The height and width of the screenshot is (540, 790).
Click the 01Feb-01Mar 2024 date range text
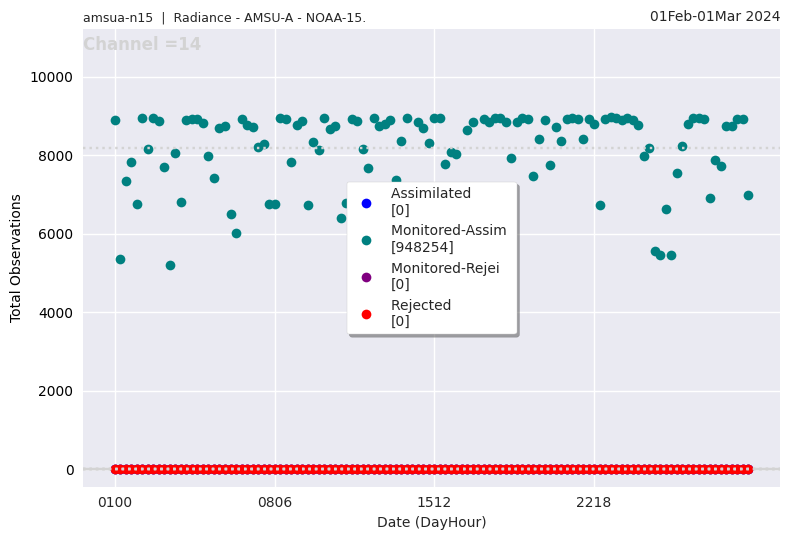coord(714,16)
